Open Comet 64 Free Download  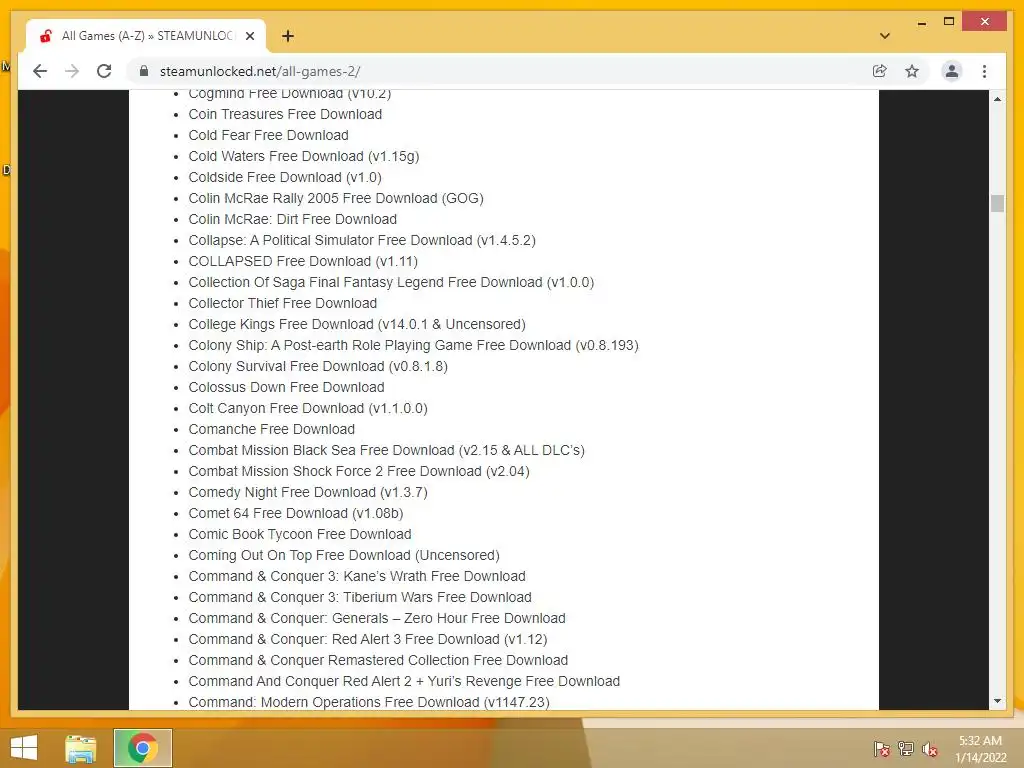[296, 513]
